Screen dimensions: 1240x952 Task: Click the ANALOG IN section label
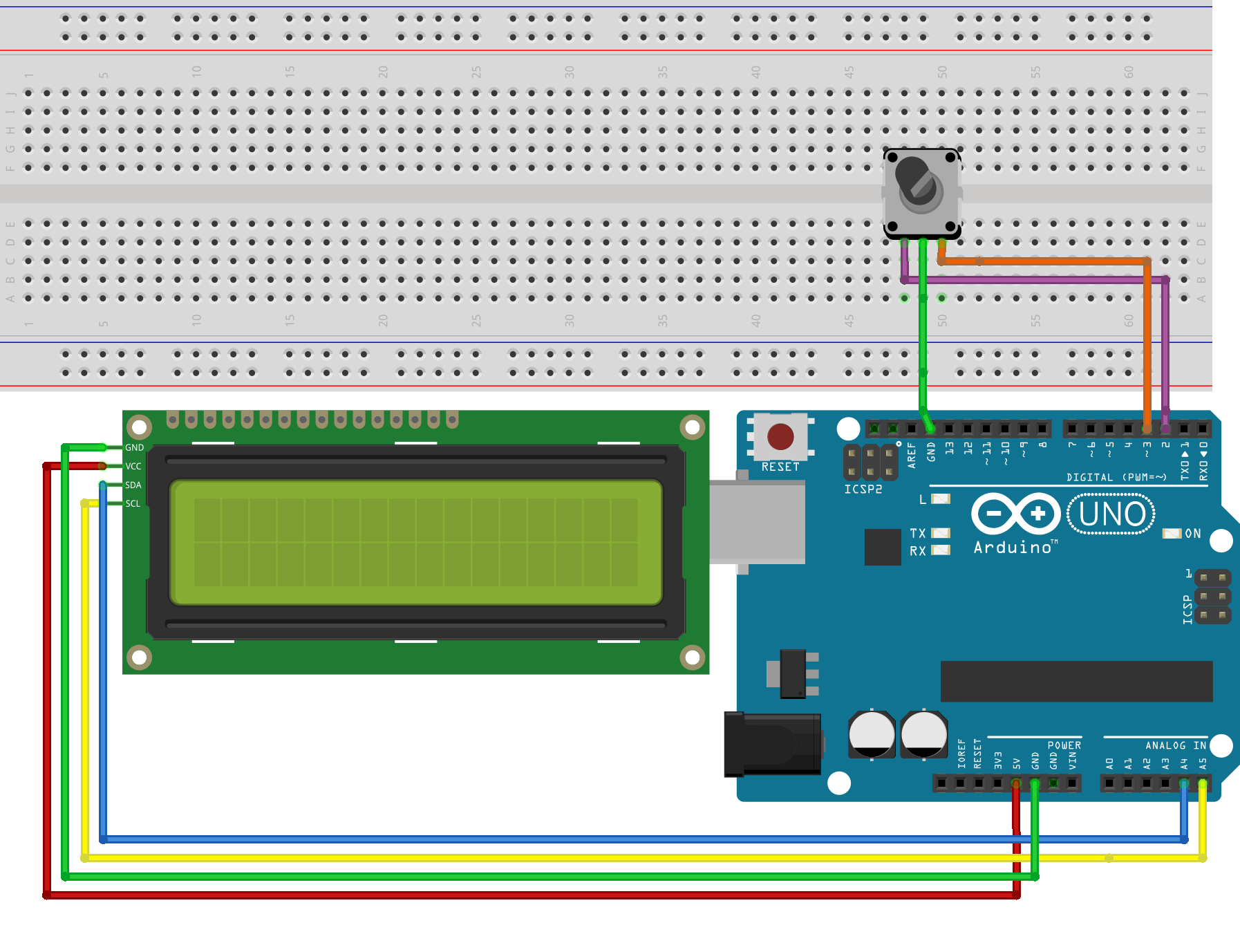point(1175,745)
